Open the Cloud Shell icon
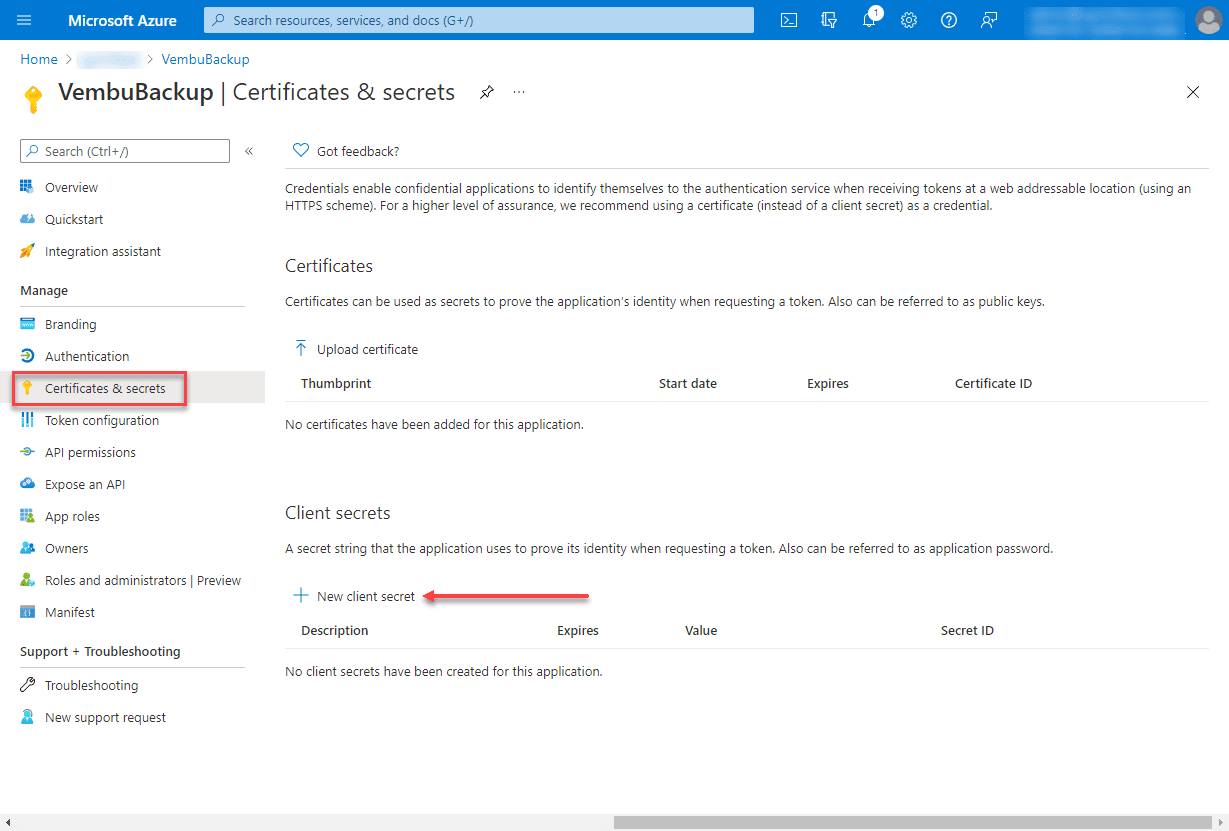 coord(789,20)
